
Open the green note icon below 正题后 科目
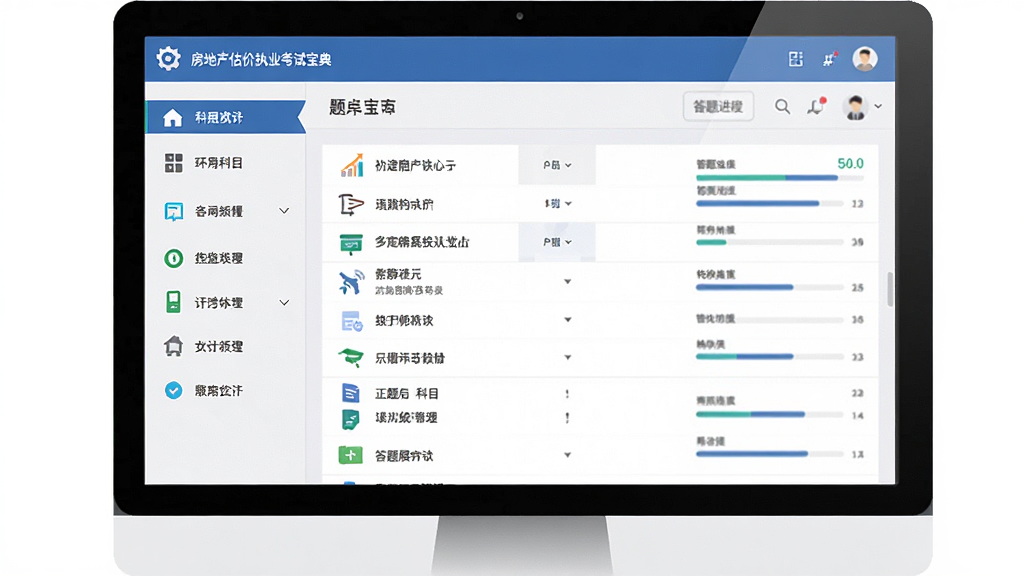tap(351, 419)
